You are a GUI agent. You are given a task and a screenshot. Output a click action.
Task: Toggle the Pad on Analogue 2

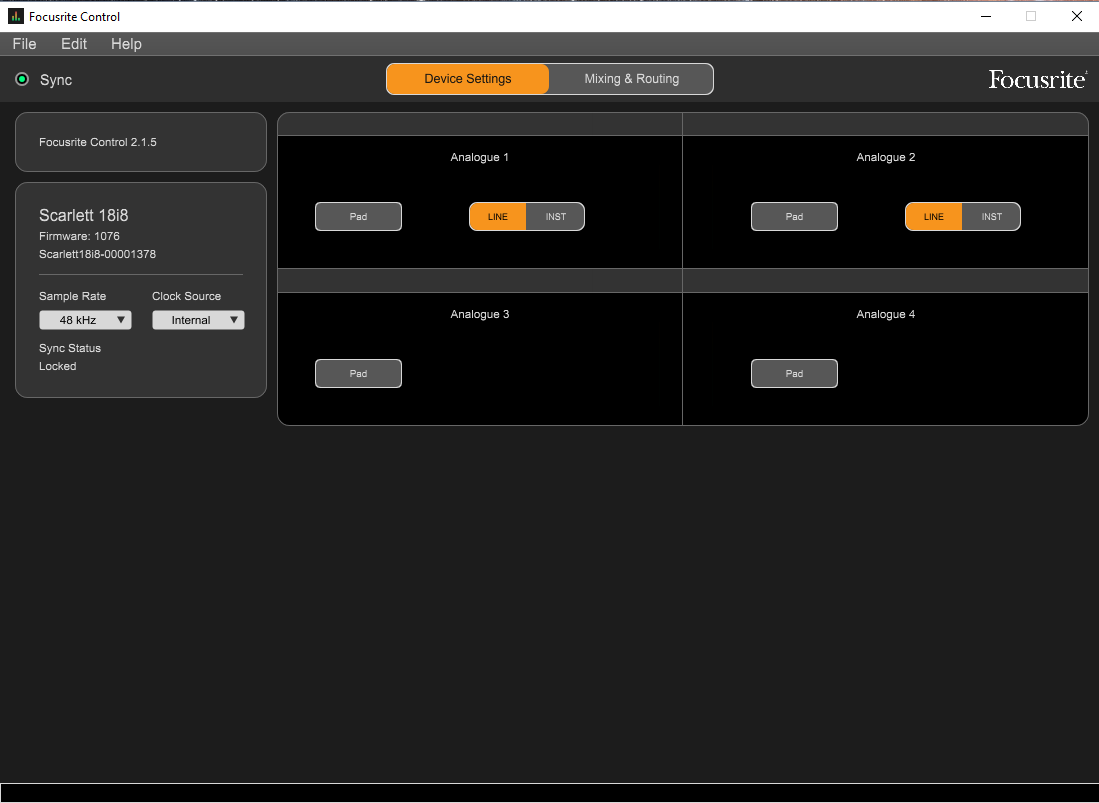(794, 217)
